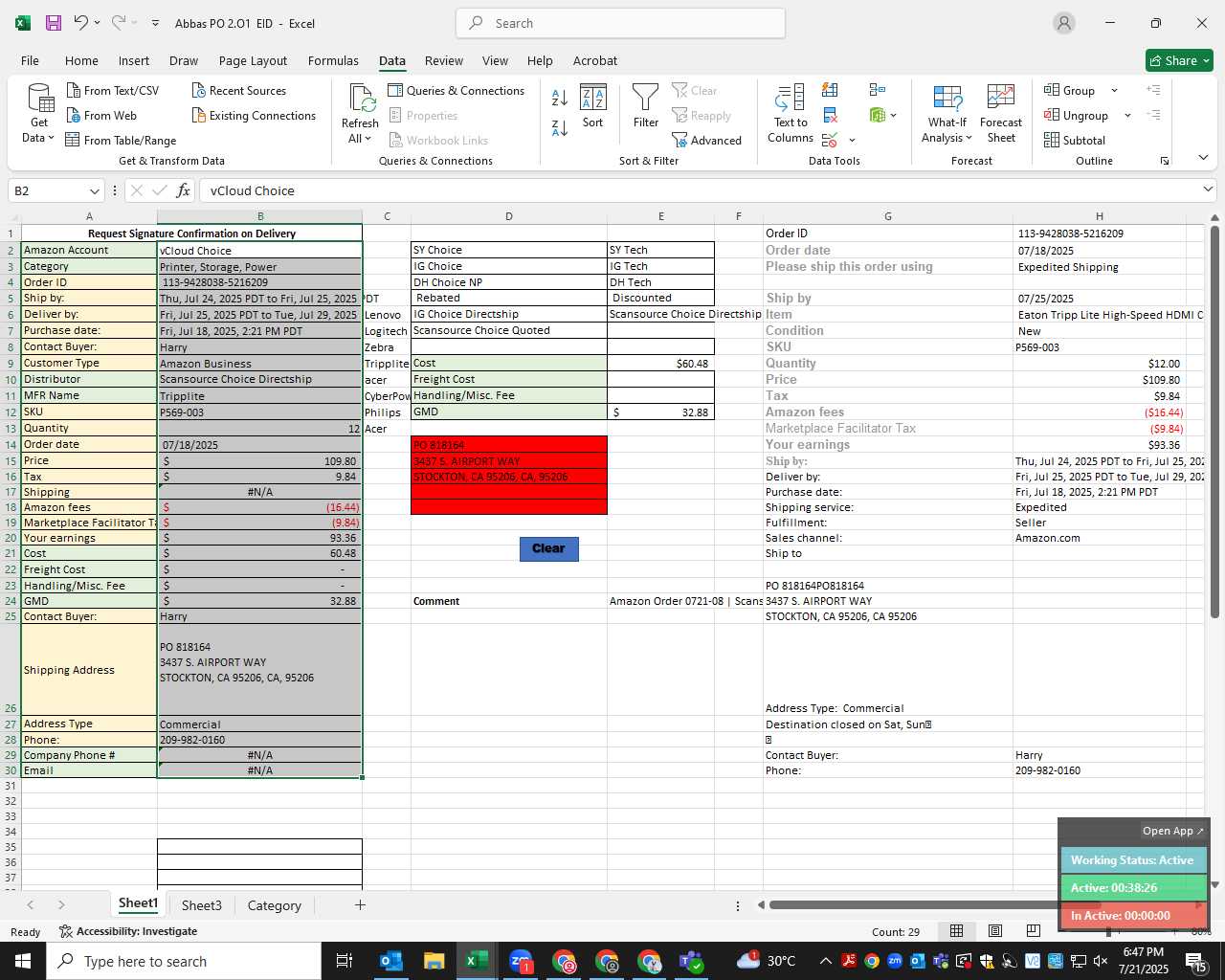Expand the Name Box dropdown
Screen dimensions: 1225x980
pyautogui.click(x=94, y=190)
